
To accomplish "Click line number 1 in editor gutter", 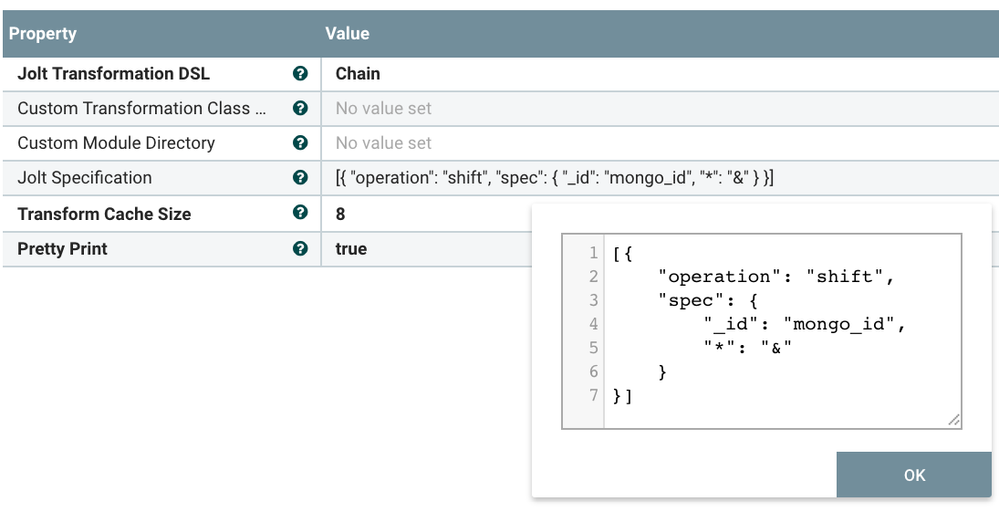I will pyautogui.click(x=594, y=253).
